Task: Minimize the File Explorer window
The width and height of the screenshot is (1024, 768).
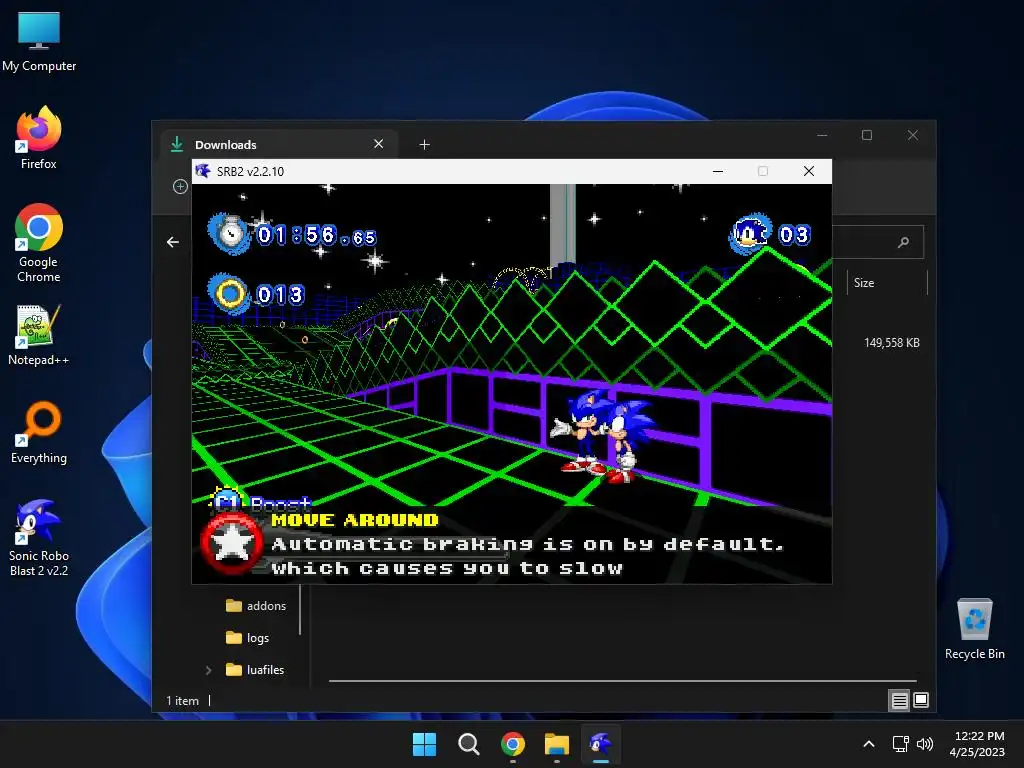Action: (822, 135)
